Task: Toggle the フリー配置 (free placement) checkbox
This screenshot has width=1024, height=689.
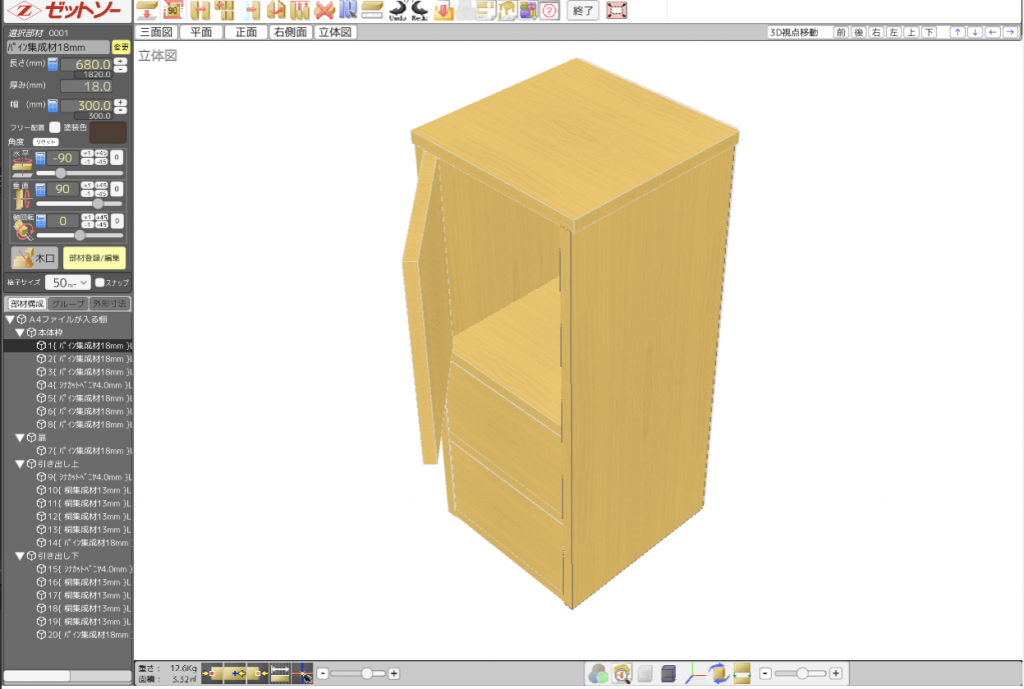Action: (x=55, y=127)
